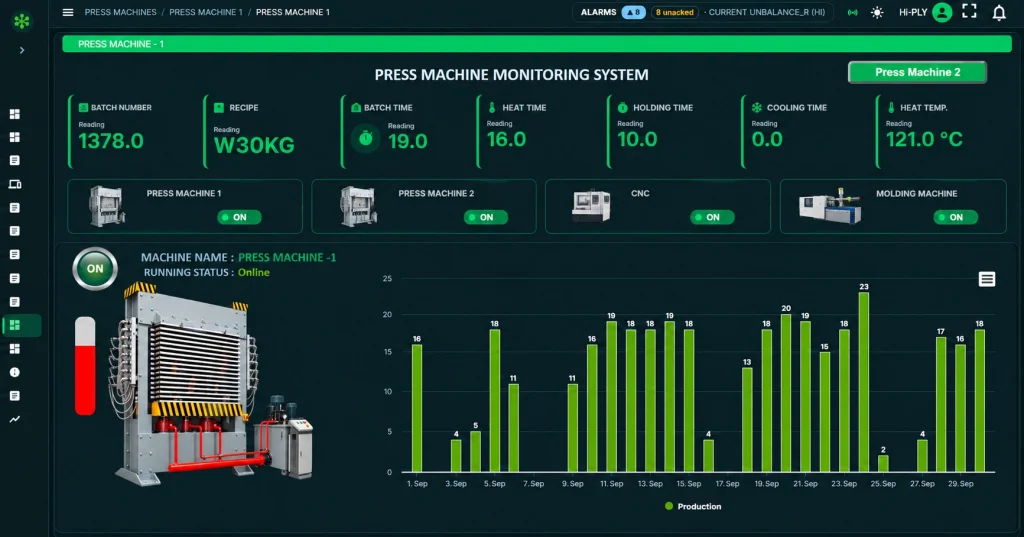Open the trend line sidebar icon
The height and width of the screenshot is (537, 1024).
[x=14, y=419]
